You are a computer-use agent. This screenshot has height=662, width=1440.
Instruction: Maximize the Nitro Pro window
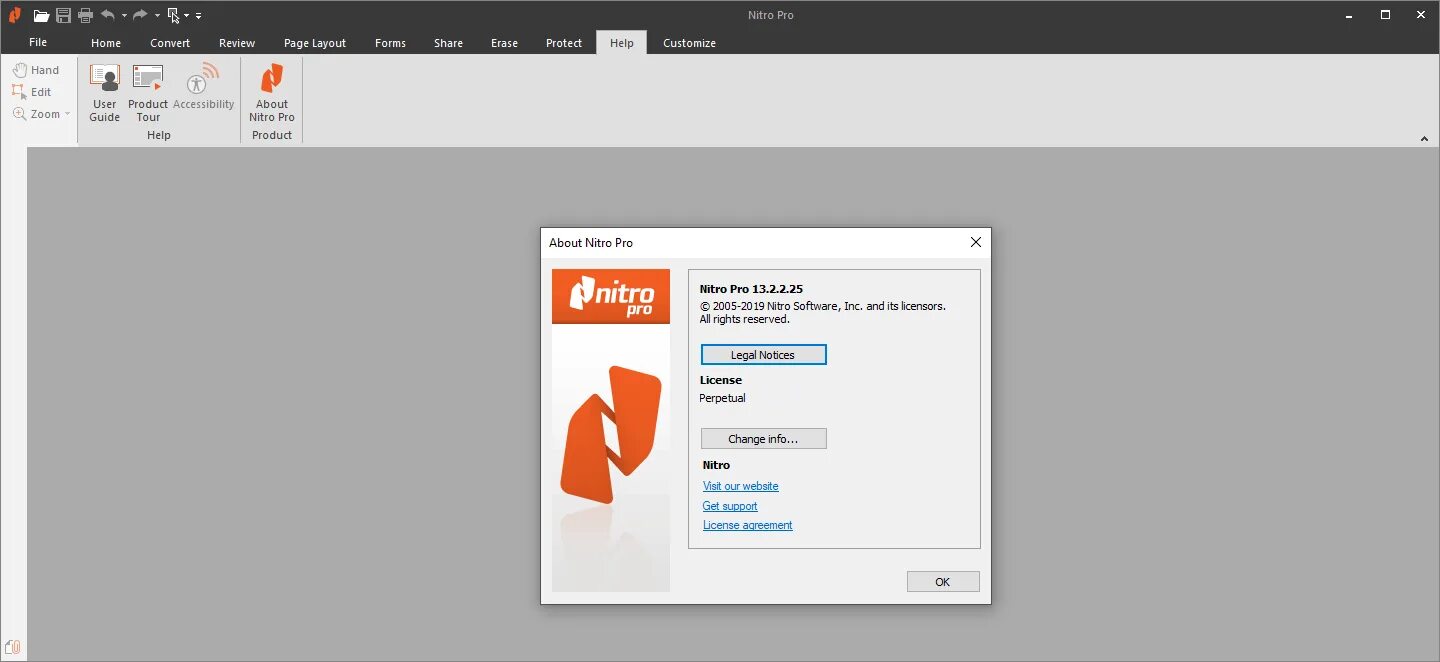point(1385,15)
